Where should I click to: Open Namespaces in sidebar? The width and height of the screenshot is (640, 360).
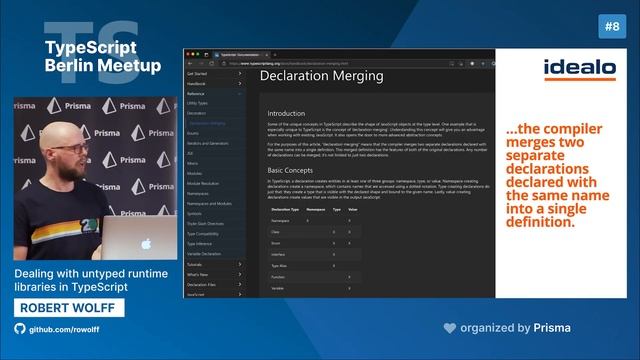[198, 193]
